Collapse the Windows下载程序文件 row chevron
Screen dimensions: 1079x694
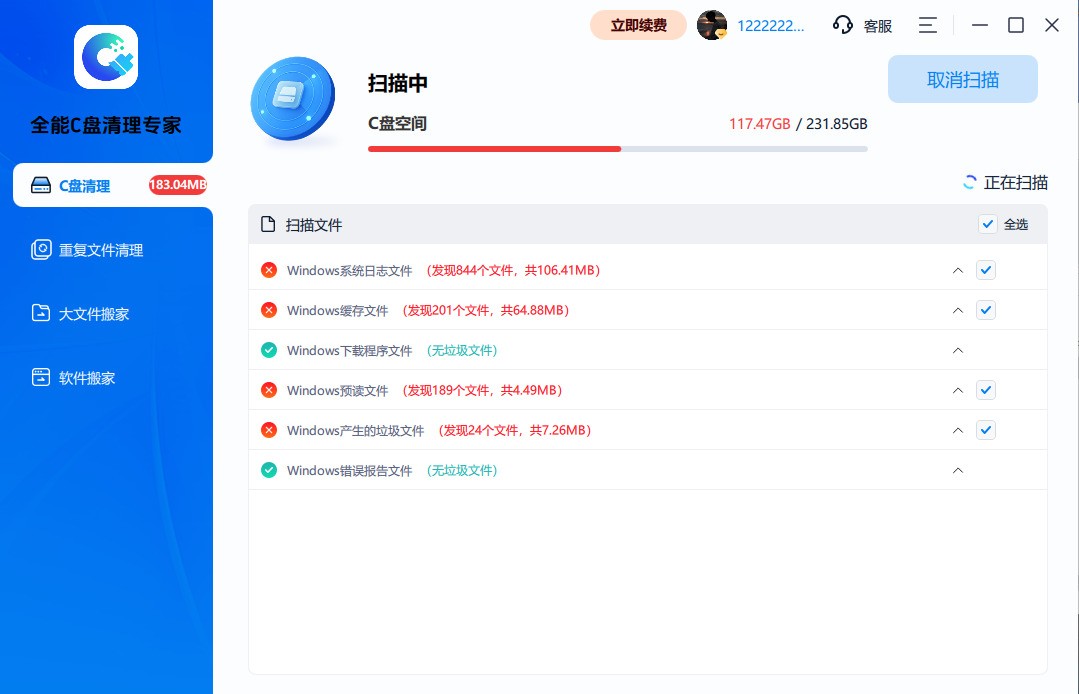click(x=958, y=350)
